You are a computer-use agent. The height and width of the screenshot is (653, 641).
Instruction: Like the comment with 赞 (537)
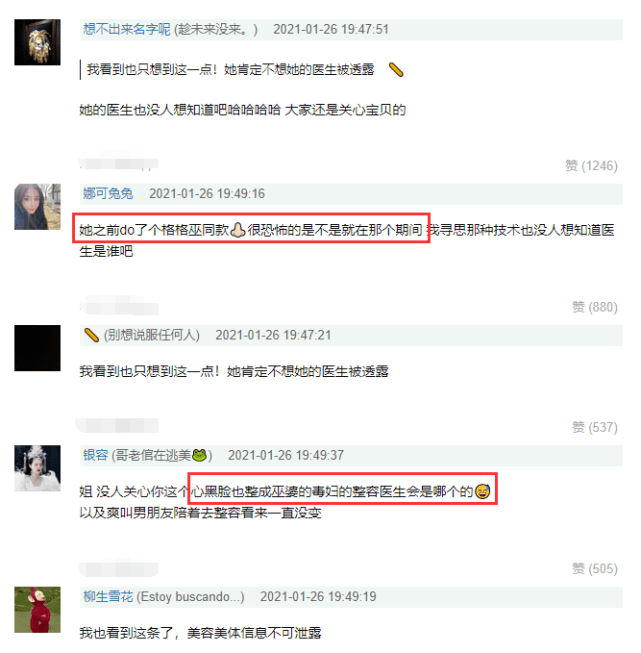(x=595, y=427)
